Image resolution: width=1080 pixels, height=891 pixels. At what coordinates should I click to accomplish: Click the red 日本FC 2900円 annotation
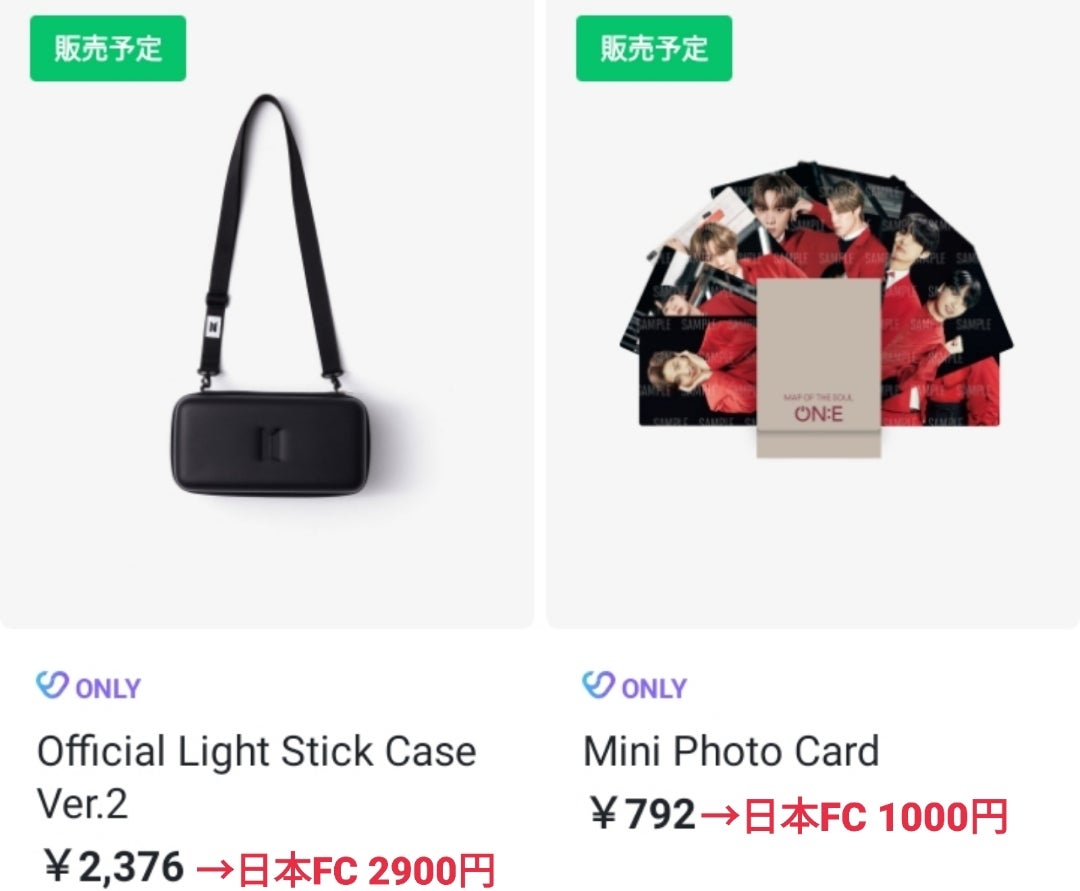coord(346,870)
